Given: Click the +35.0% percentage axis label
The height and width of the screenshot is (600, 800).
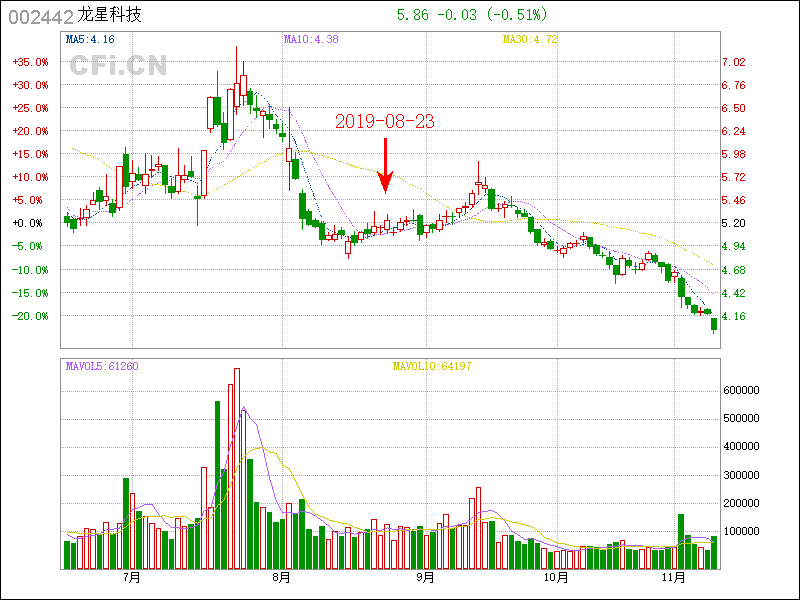Looking at the screenshot, I should click(x=30, y=62).
